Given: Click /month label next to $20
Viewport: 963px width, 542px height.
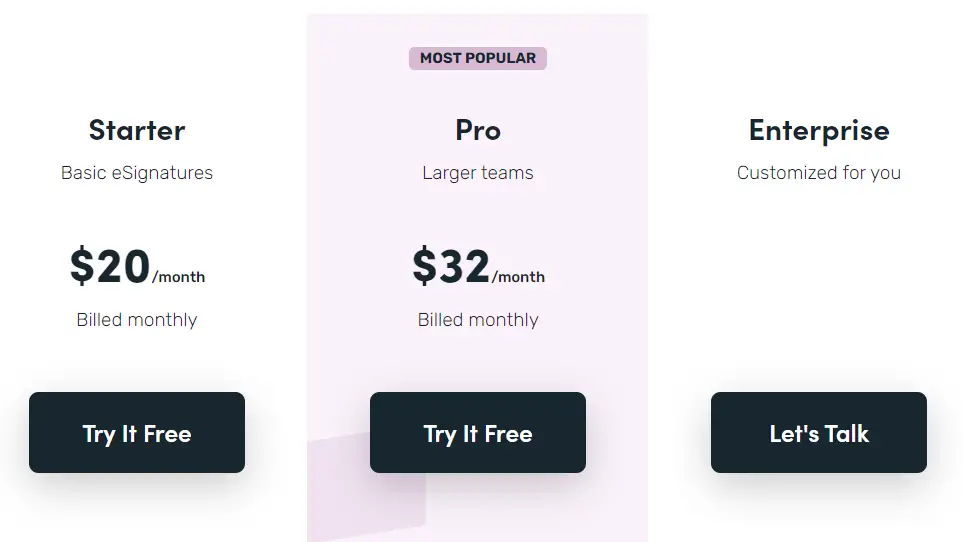Looking at the screenshot, I should tap(179, 277).
